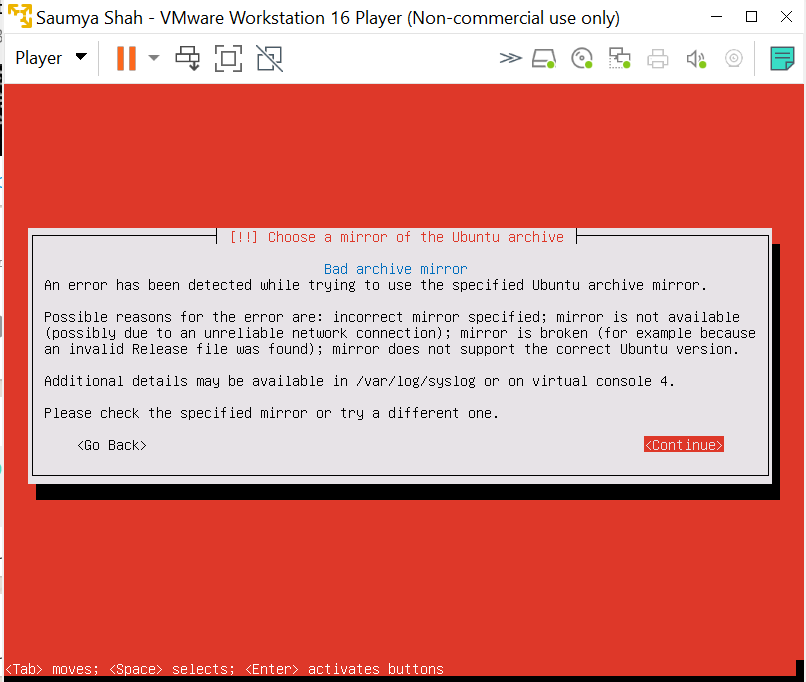Click the Bad archive mirror heading text
The image size is (806, 682).
coord(395,269)
